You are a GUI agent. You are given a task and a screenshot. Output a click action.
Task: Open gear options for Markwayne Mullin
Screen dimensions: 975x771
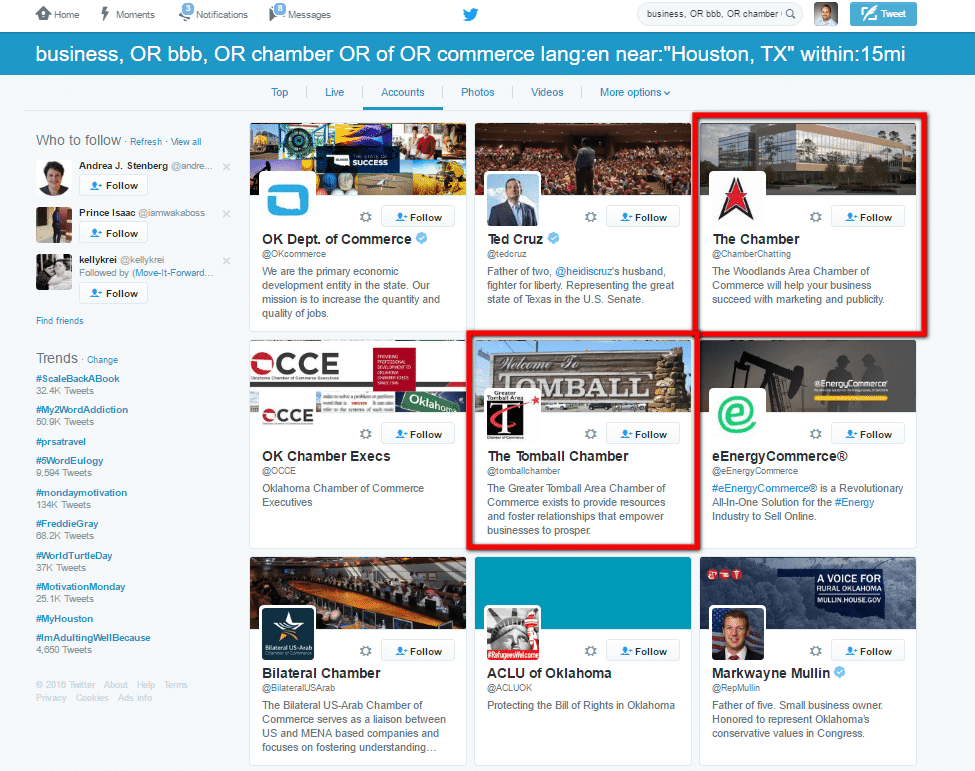pyautogui.click(x=816, y=651)
